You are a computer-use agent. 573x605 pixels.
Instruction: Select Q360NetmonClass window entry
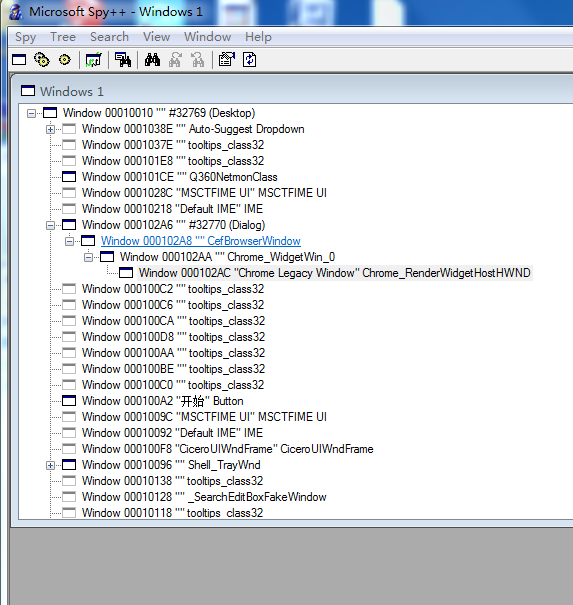pos(179,177)
